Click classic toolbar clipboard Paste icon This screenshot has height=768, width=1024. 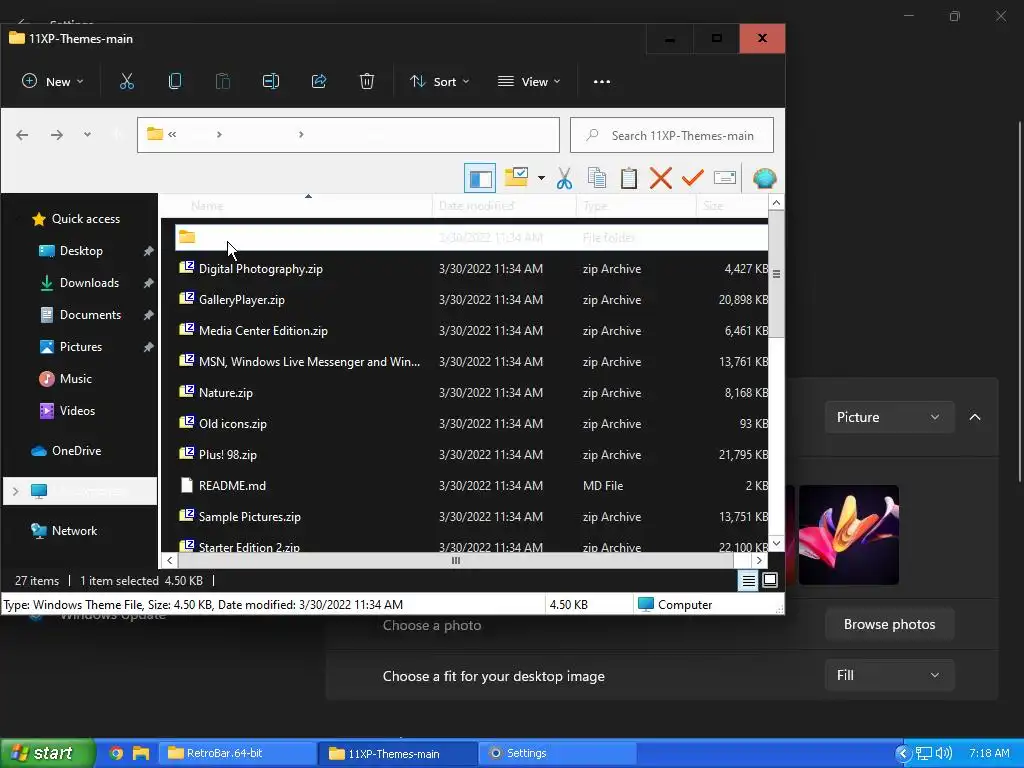628,178
